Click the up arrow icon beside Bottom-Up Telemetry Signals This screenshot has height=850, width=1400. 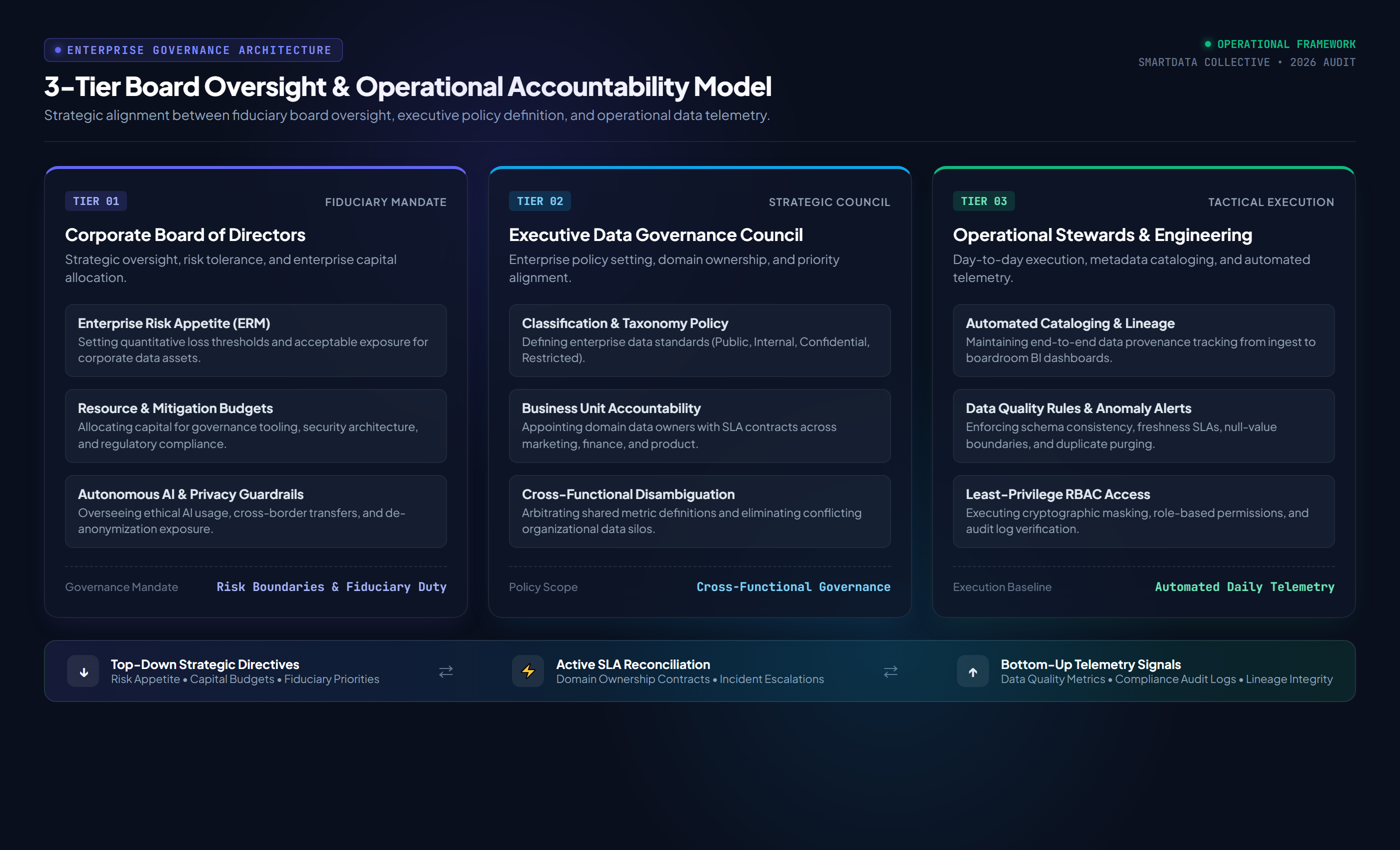click(972, 671)
